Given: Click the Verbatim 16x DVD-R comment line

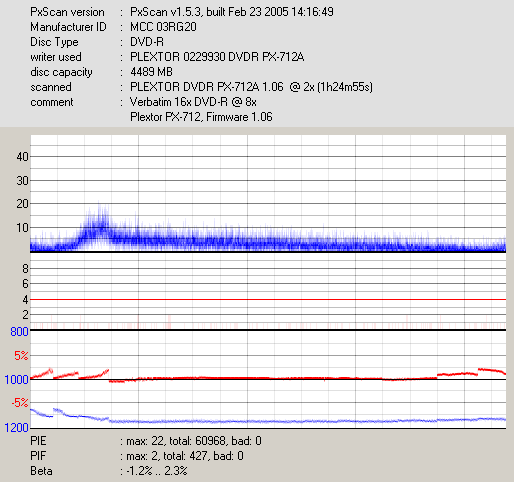Looking at the screenshot, I should (193, 102).
